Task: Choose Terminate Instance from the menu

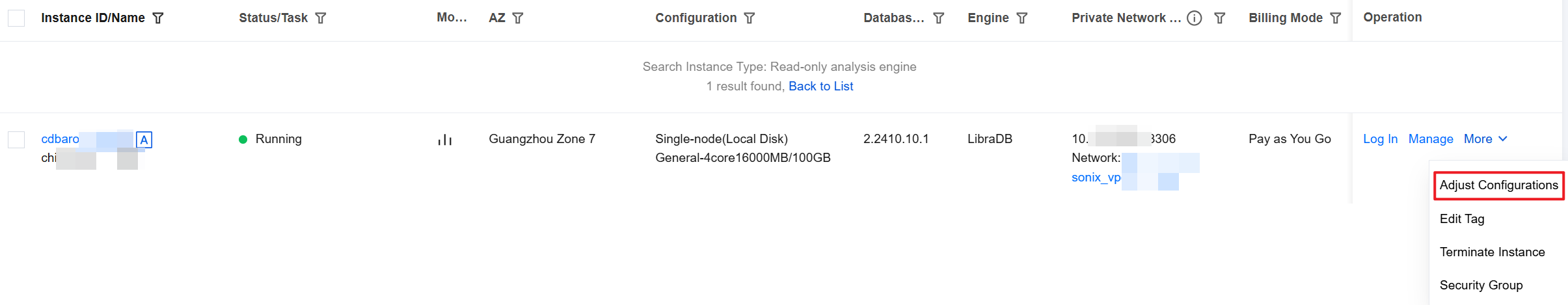Action: 1492,252
